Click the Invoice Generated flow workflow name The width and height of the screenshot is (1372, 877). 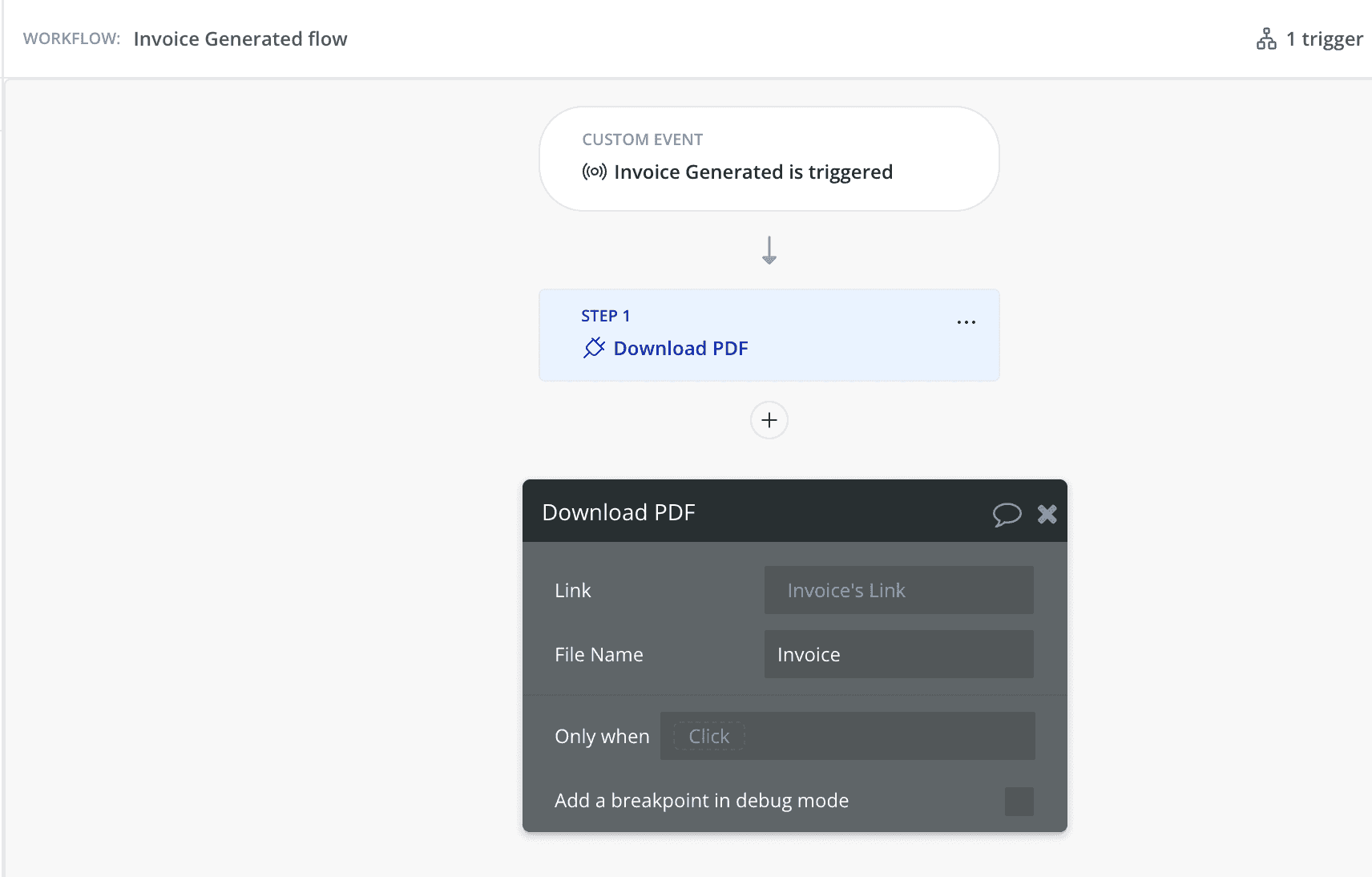(240, 39)
